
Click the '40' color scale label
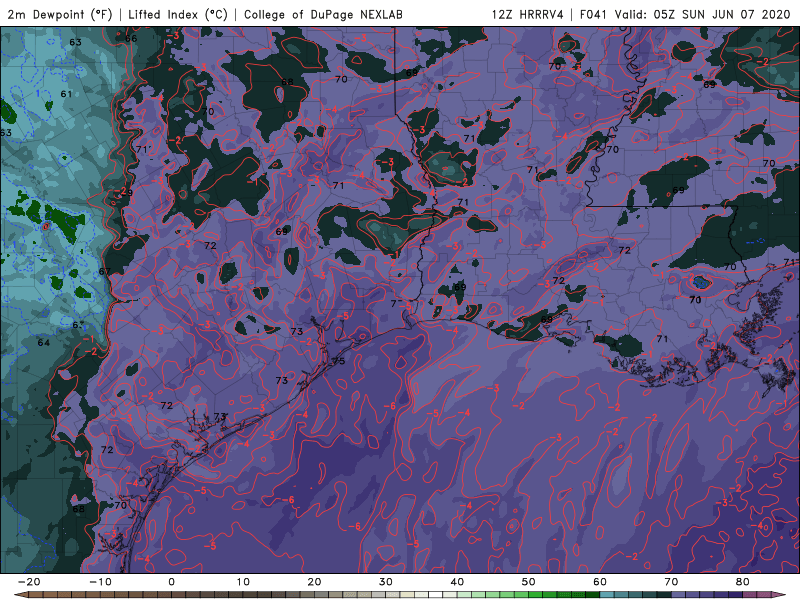click(457, 582)
